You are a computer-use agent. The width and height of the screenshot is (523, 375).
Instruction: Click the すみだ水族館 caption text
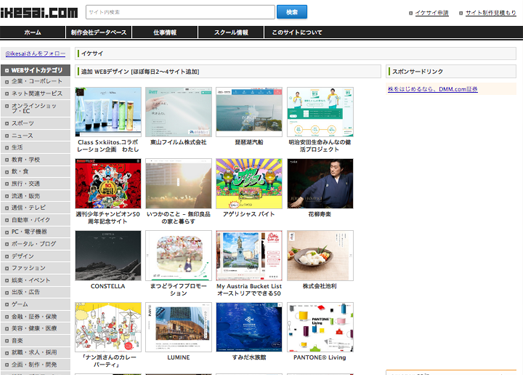[x=249, y=357]
